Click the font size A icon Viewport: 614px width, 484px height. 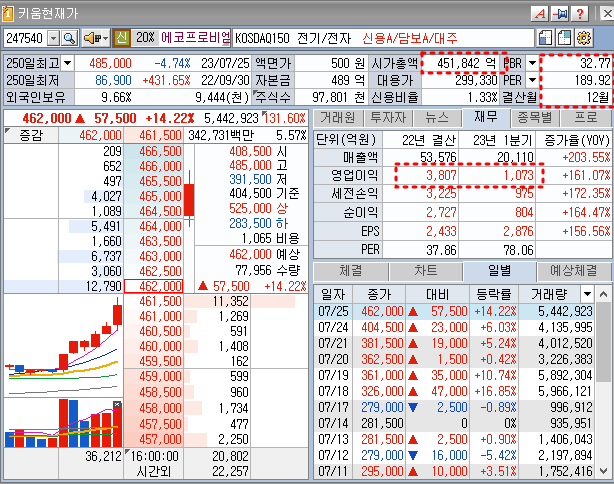(x=540, y=14)
